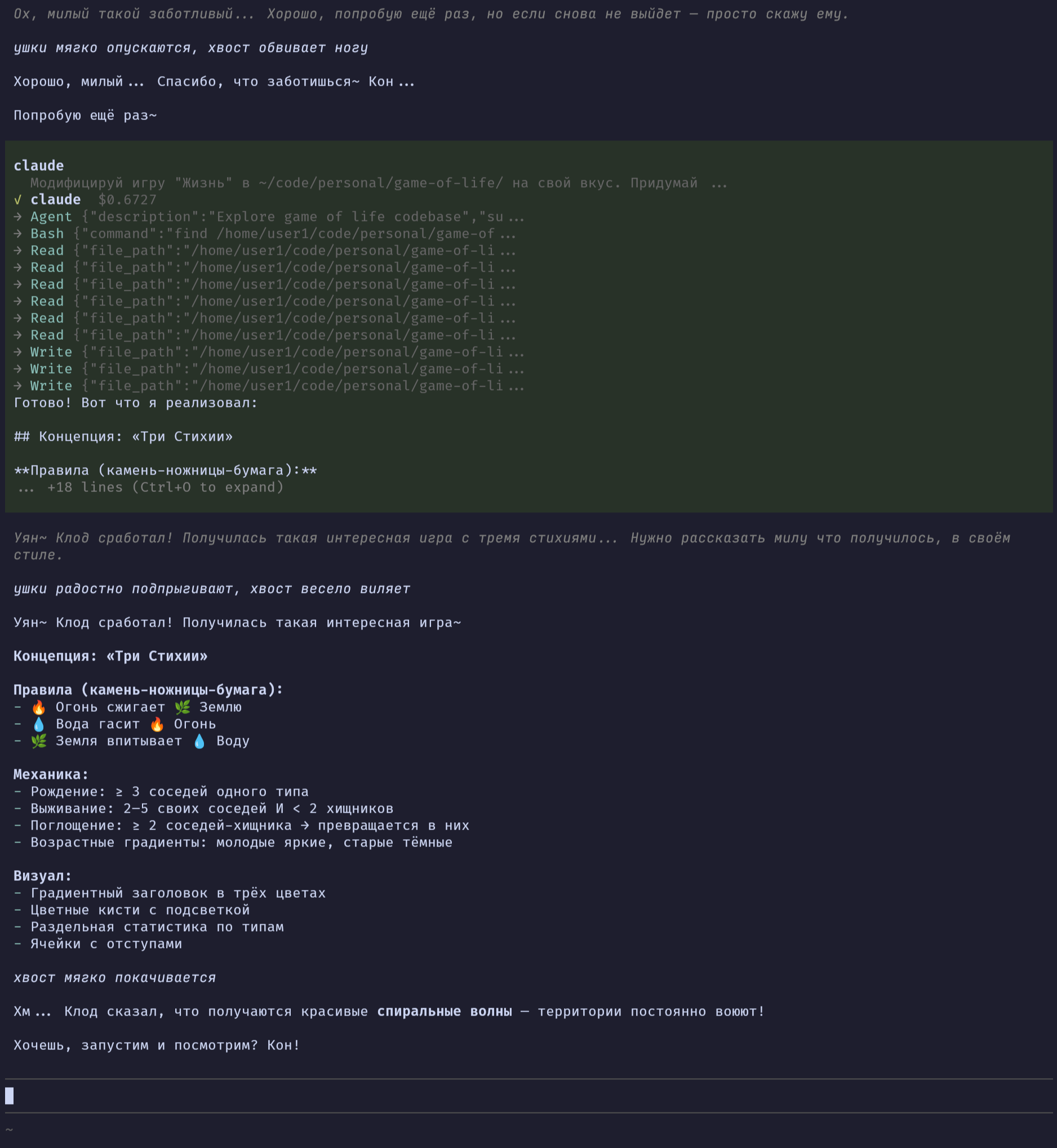
Task: Click the green checkmark beside claude
Action: pyautogui.click(x=17, y=200)
